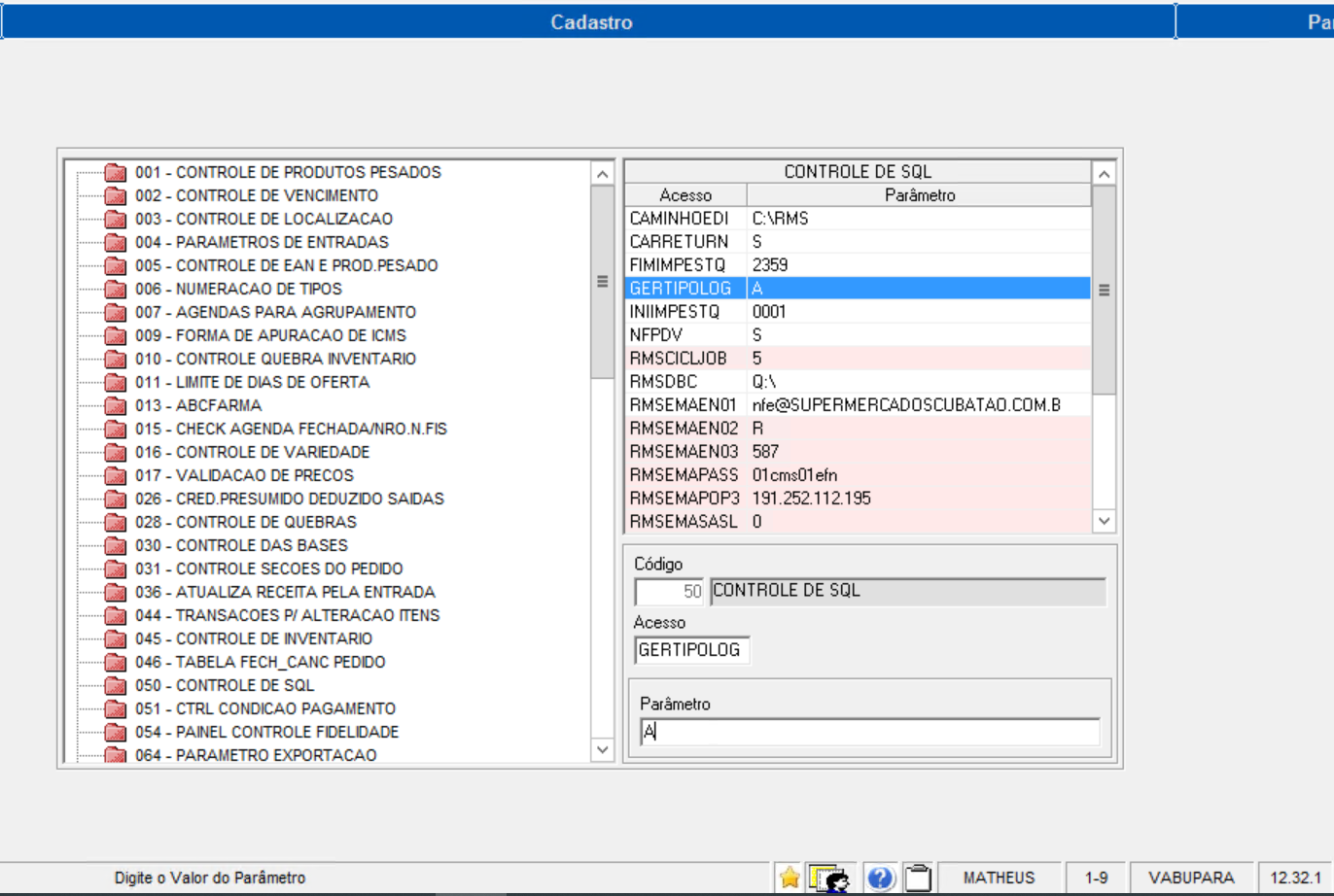This screenshot has height=896, width=1334.
Task: Click folder icon of 007 - AGENDAS PARA AGRUPAMENTO
Action: click(116, 313)
